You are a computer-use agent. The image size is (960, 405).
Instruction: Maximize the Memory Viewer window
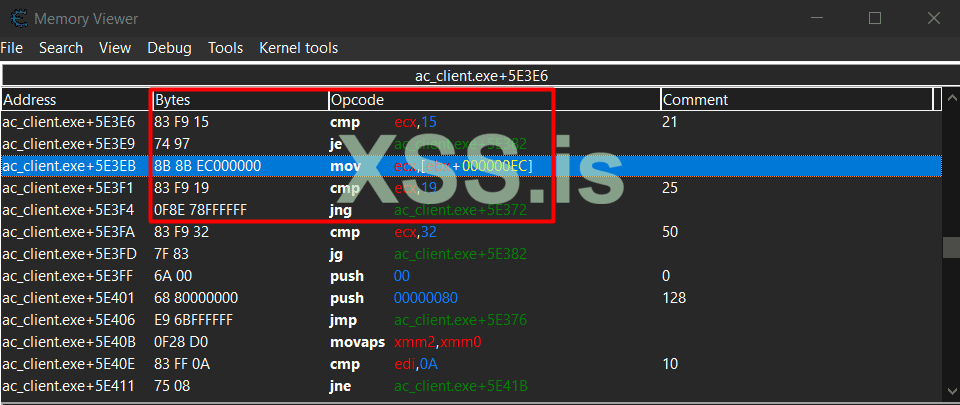tap(875, 18)
